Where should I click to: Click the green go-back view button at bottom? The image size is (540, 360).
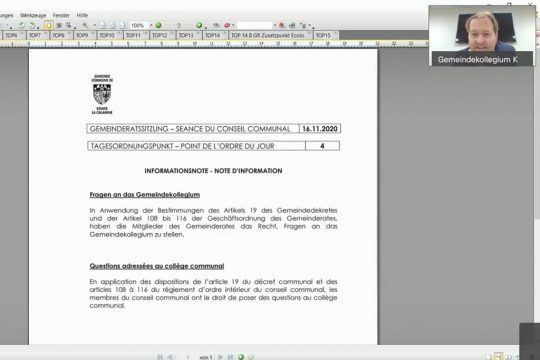pos(241,357)
